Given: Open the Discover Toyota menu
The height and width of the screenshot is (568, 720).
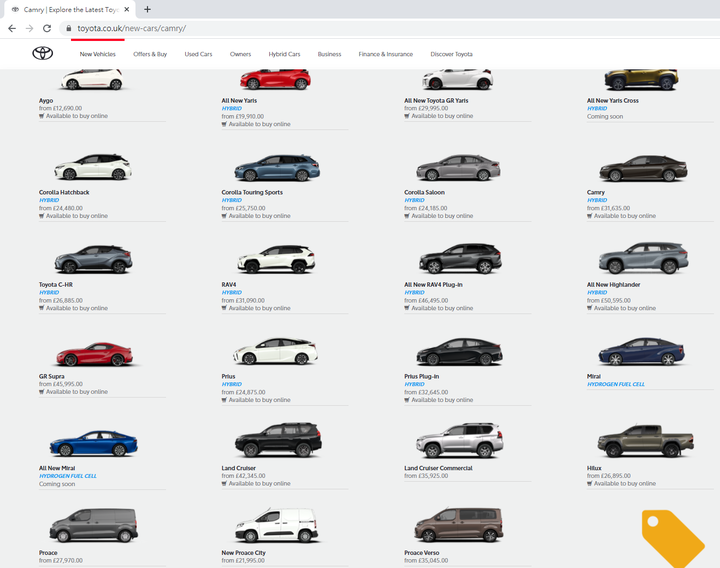Looking at the screenshot, I should [x=451, y=54].
